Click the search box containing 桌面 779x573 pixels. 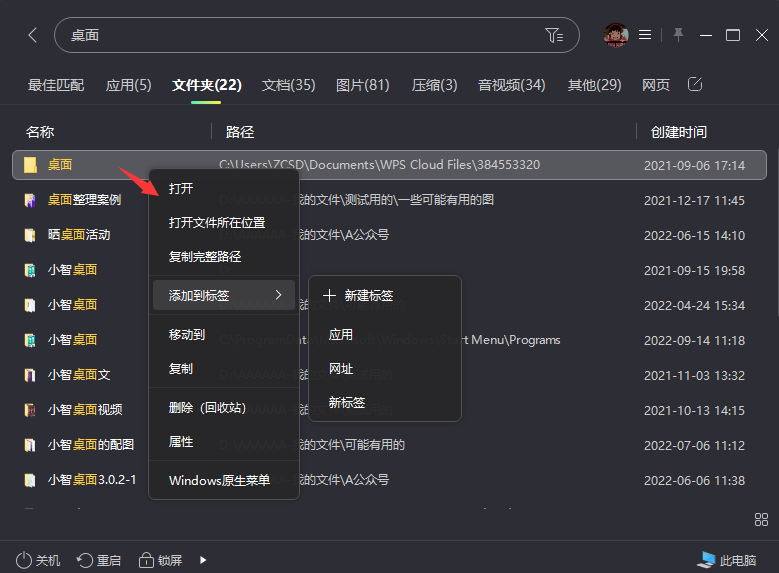tap(317, 35)
